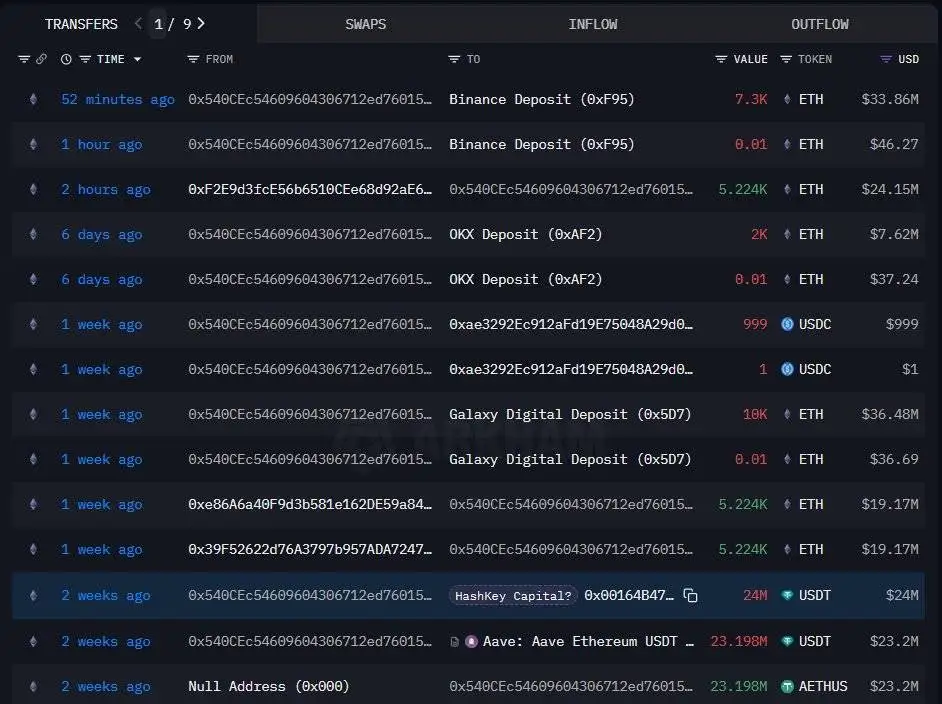Copy the 0x00164B47 address using the copy icon
This screenshot has height=704, width=942.
click(x=690, y=595)
